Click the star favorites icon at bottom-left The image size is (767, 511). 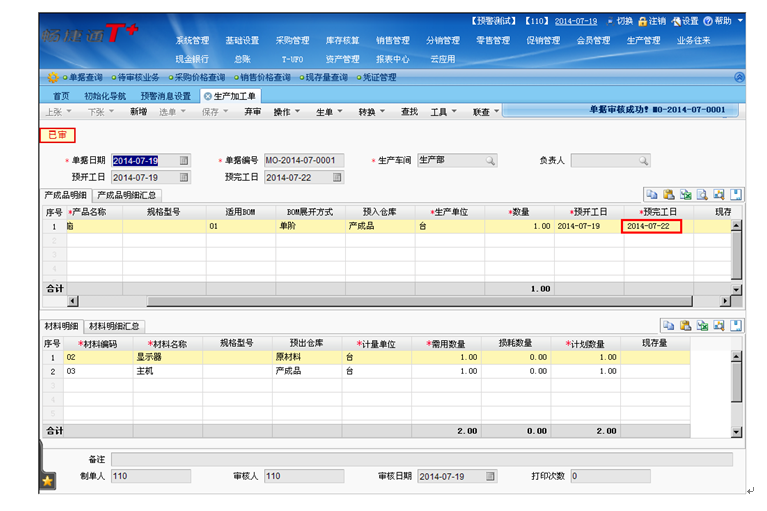click(47, 481)
